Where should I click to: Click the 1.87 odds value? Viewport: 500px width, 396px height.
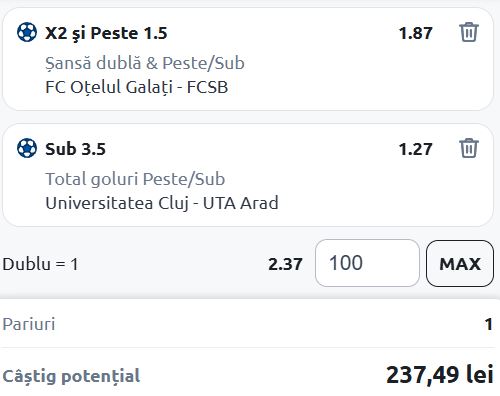tap(415, 33)
